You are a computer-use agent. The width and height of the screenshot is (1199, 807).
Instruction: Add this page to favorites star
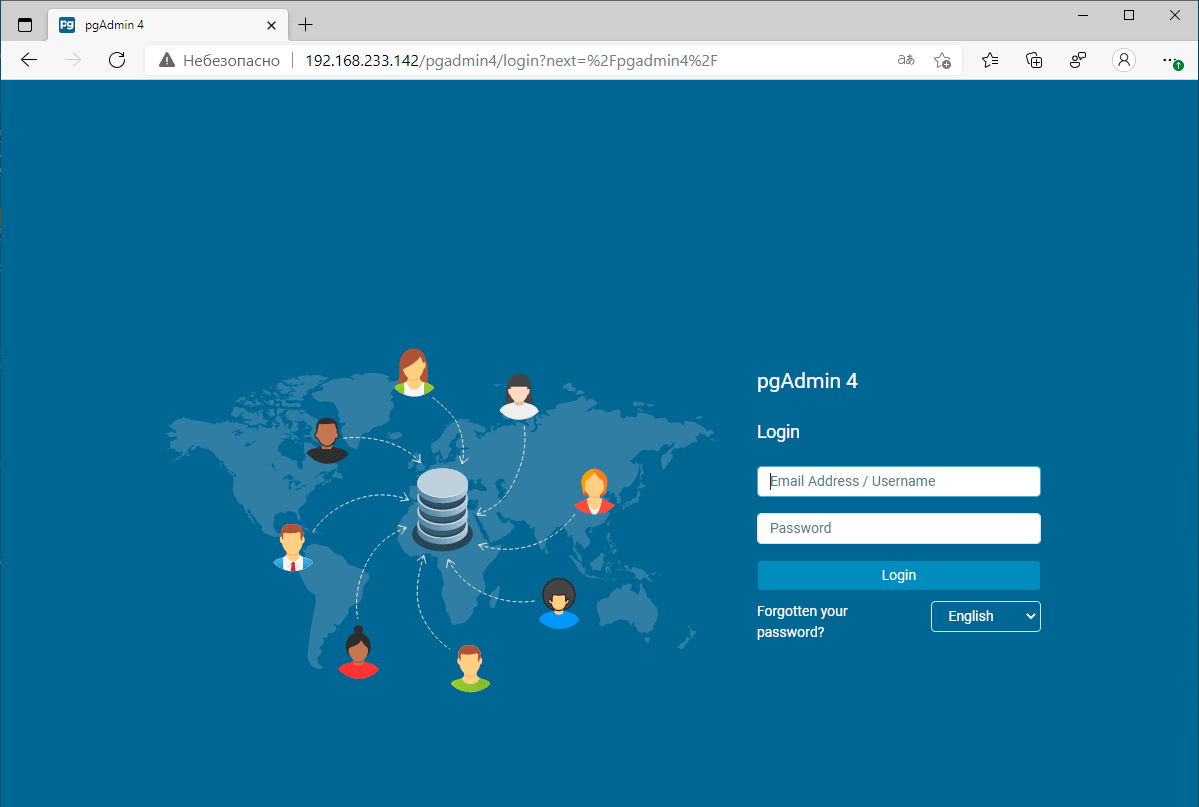942,60
